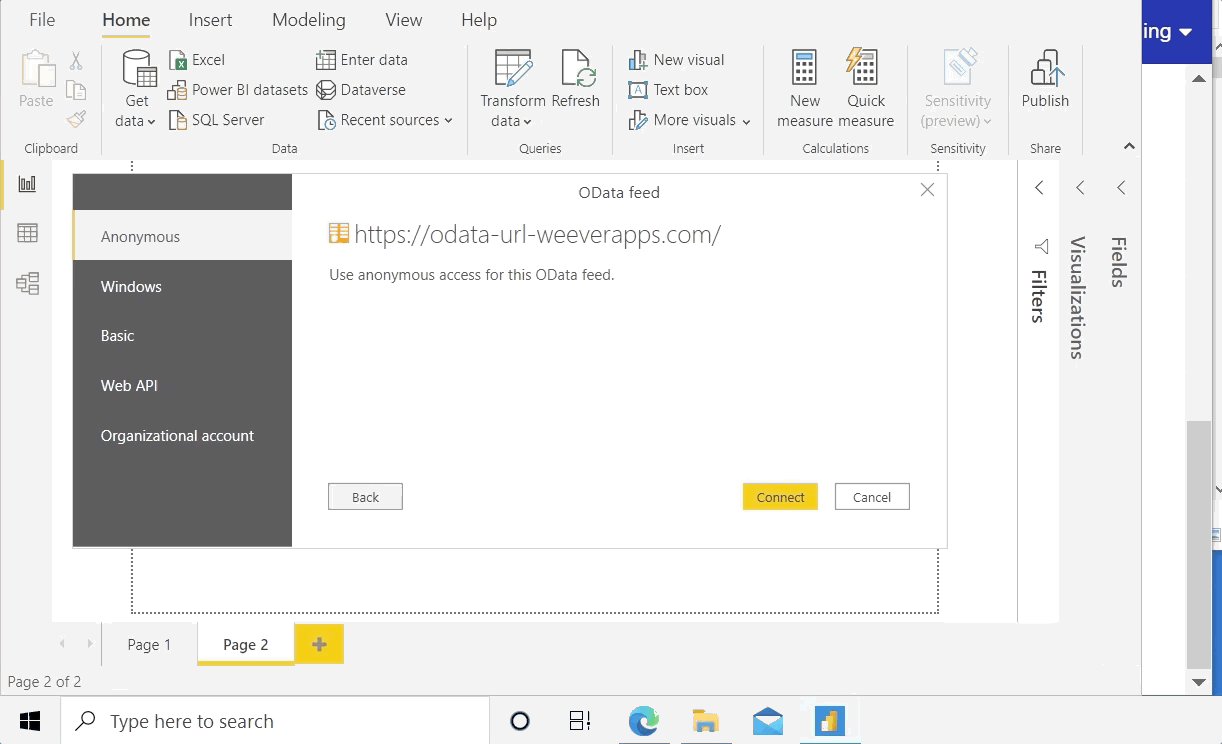The width and height of the screenshot is (1222, 744).
Task: Expand More visuals dropdown
Action: pos(746,121)
